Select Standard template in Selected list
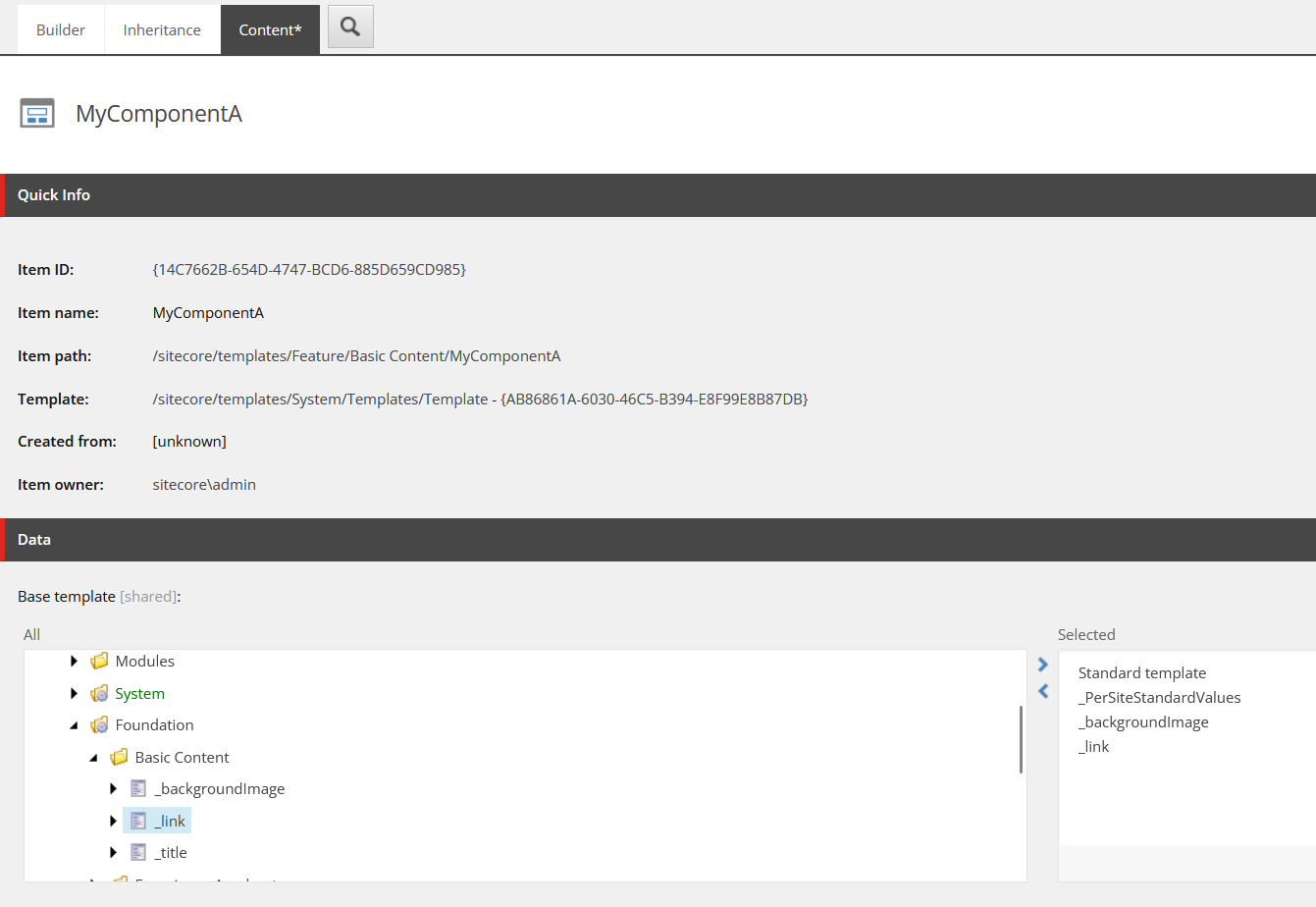The width and height of the screenshot is (1316, 907). (x=1142, y=673)
